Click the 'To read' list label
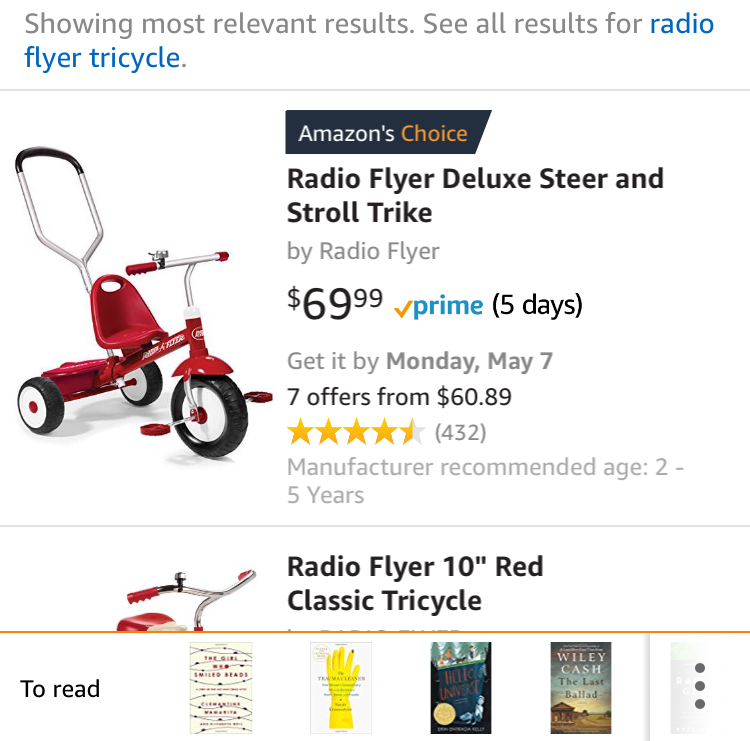This screenshot has height=741, width=750. [60, 689]
